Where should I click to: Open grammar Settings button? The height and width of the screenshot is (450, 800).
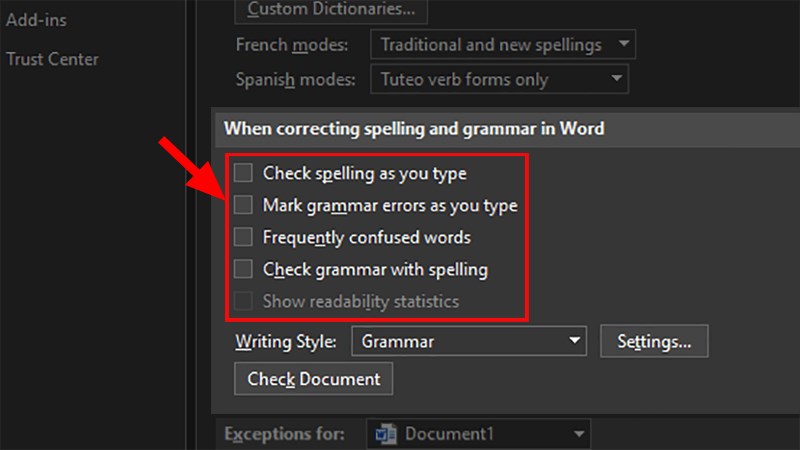click(x=654, y=341)
